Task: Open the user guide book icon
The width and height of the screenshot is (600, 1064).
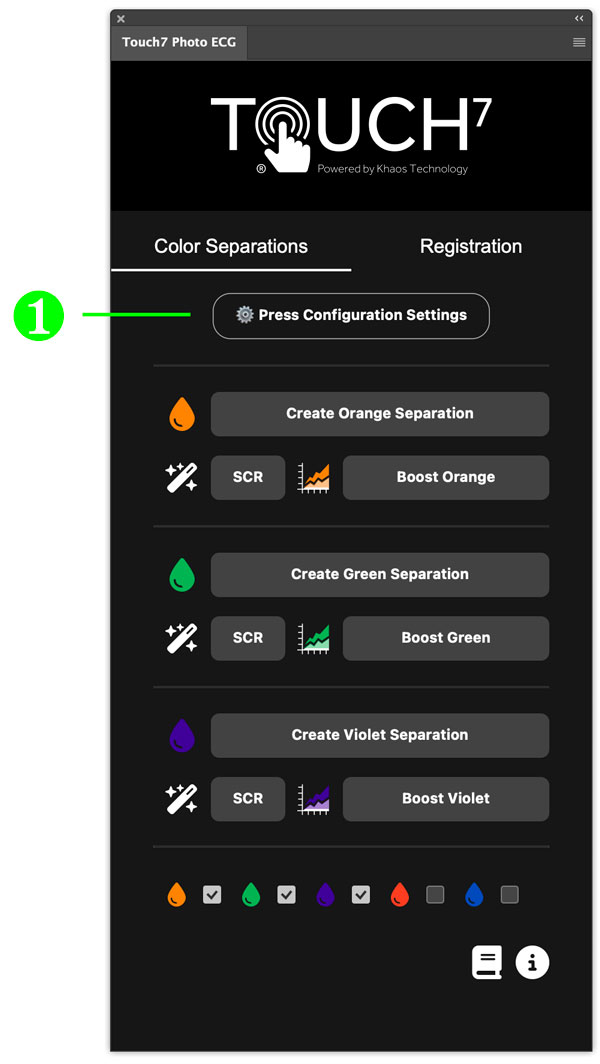Action: click(x=487, y=962)
